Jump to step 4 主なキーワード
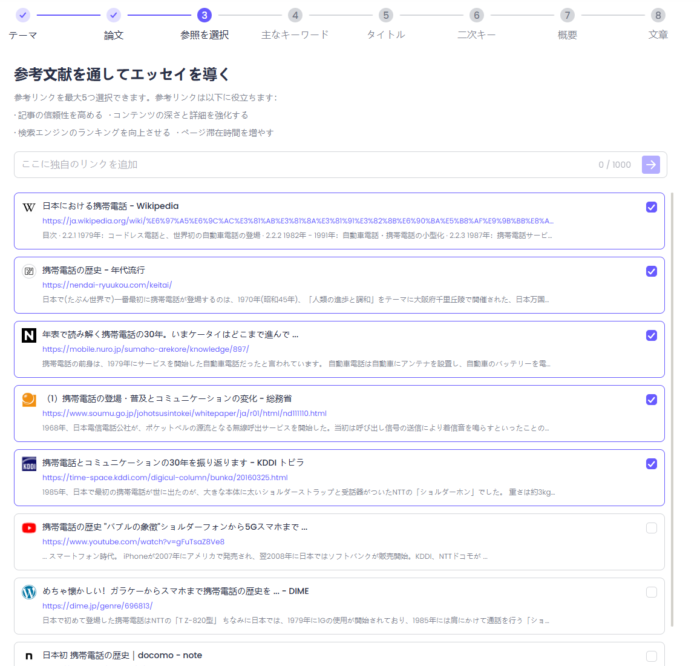The image size is (700, 666). (295, 15)
